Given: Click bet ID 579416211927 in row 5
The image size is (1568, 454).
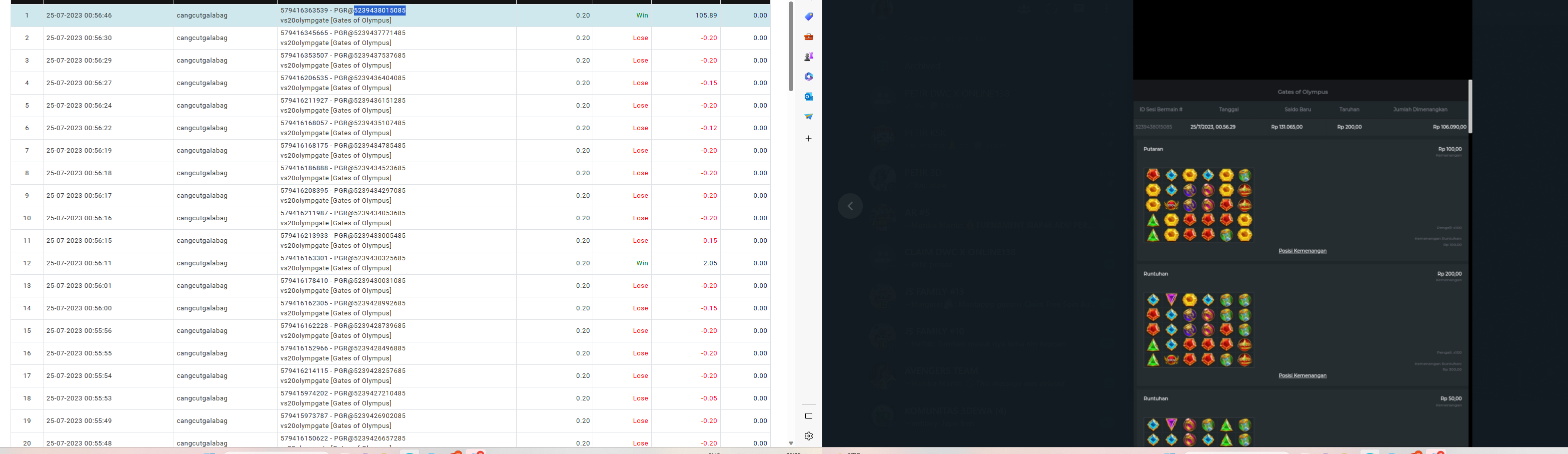Looking at the screenshot, I should coord(304,101).
